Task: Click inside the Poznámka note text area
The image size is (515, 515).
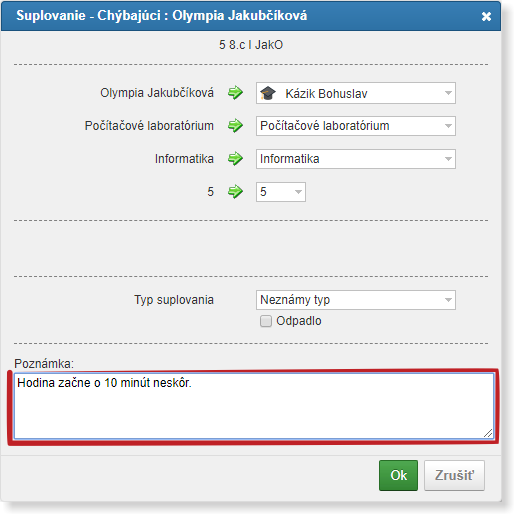Action: [x=254, y=406]
